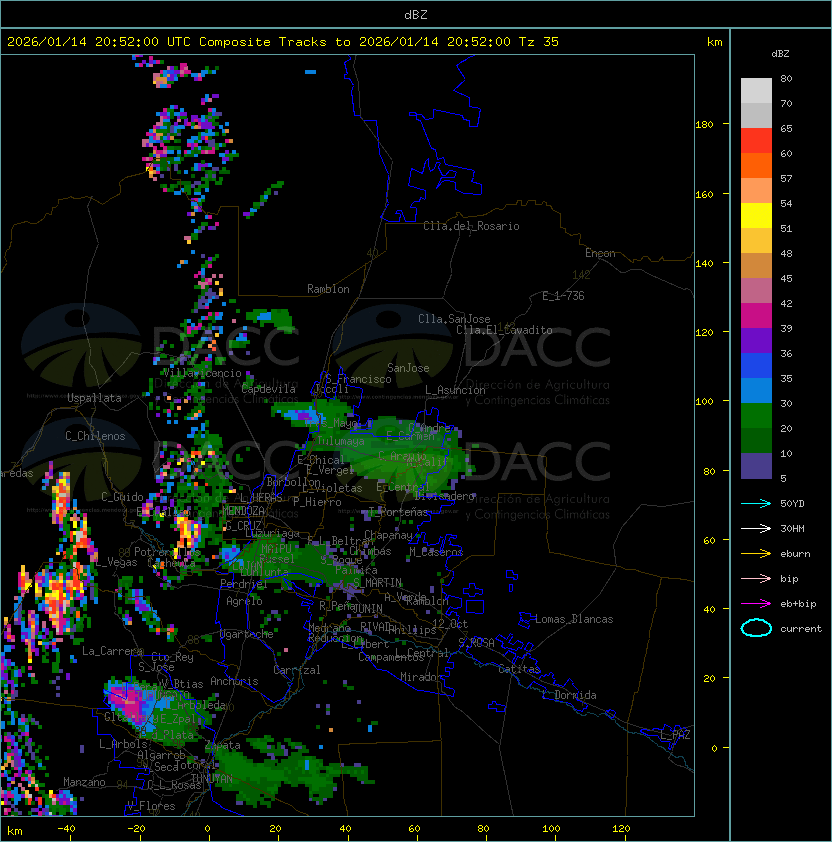Click the '30HM' legend label

coord(792,528)
